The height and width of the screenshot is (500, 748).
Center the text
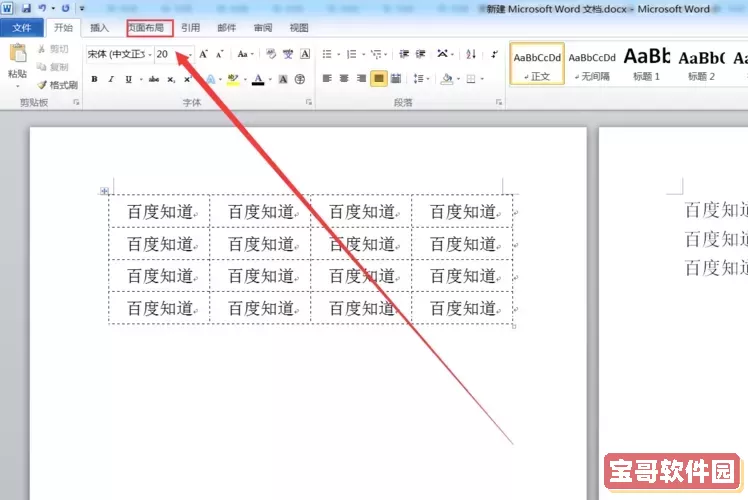(x=344, y=78)
